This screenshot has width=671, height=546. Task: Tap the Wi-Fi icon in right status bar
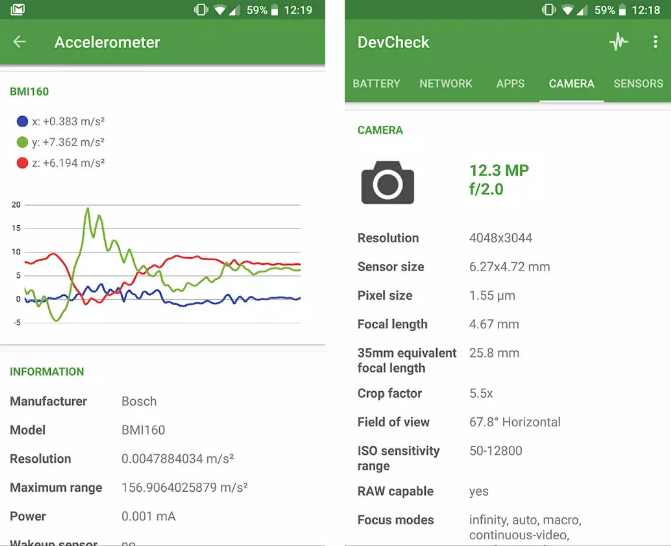[568, 10]
